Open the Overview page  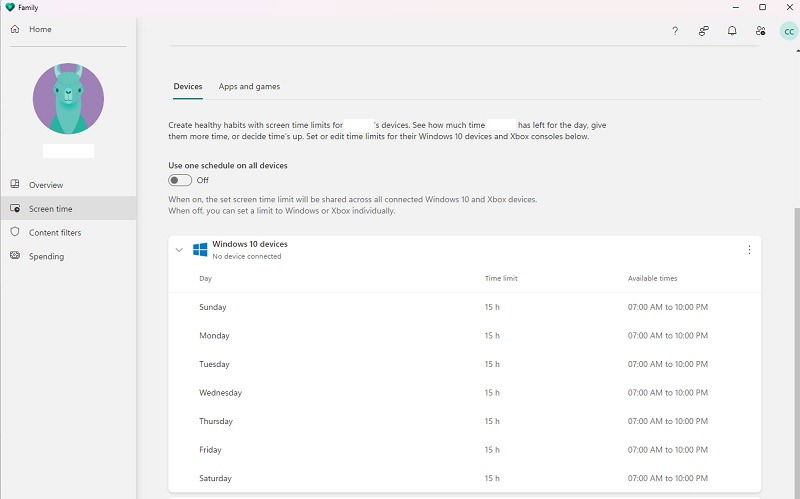tap(68, 185)
